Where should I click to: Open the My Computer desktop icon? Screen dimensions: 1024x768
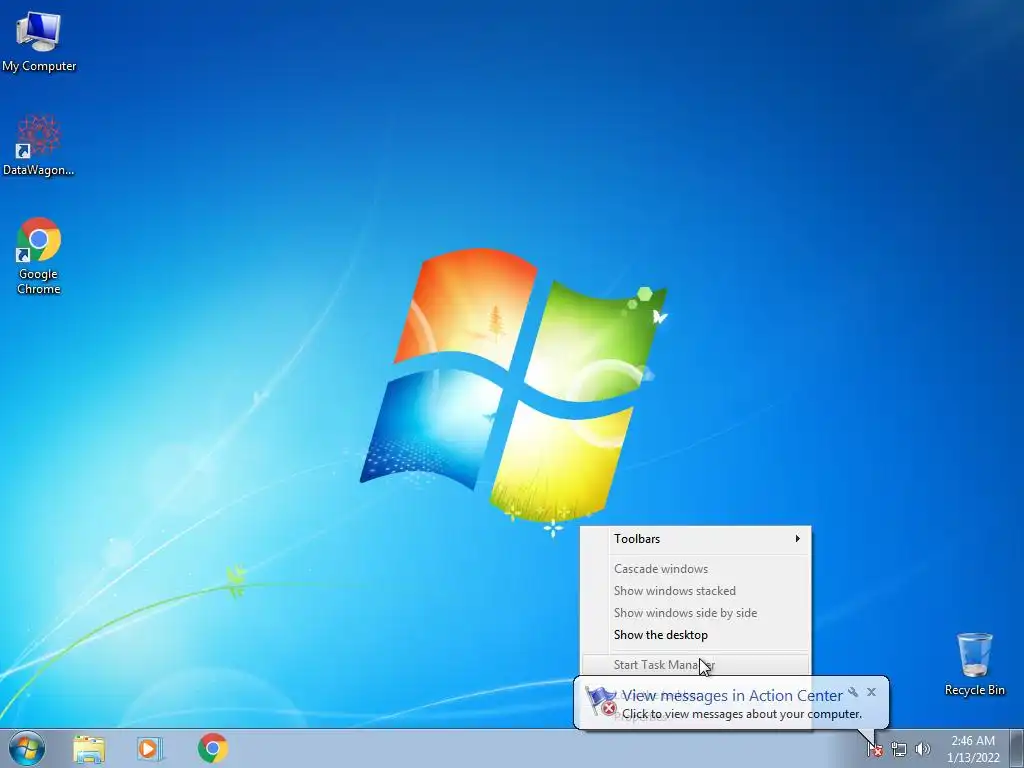click(x=39, y=40)
